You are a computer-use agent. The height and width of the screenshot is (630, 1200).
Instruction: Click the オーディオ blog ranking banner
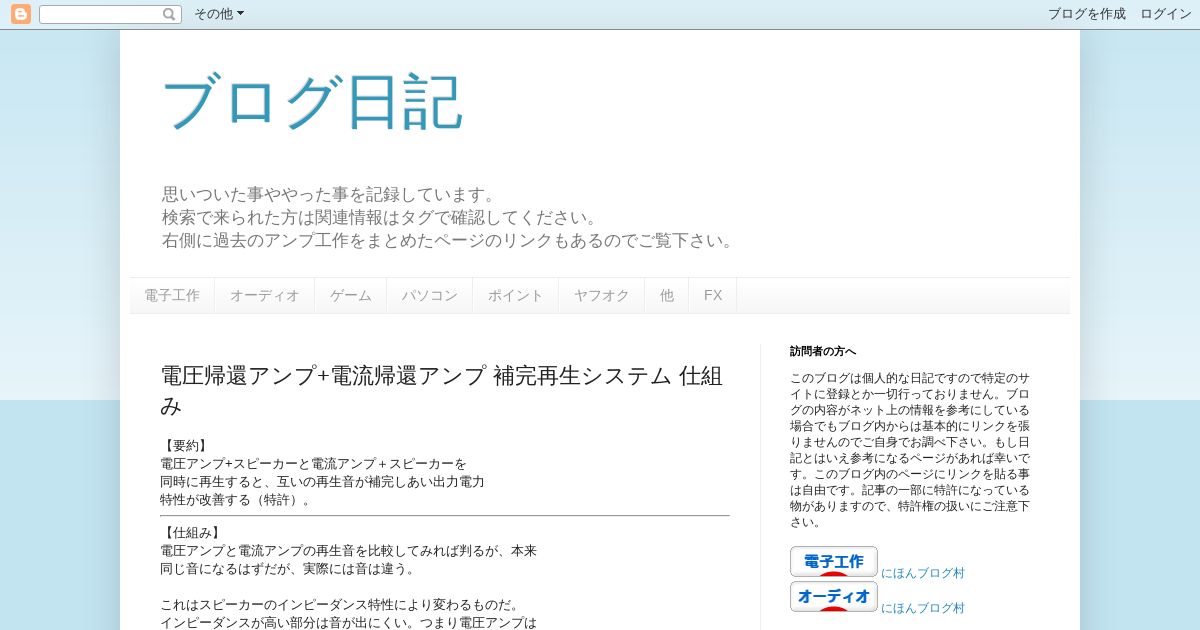[x=834, y=597]
